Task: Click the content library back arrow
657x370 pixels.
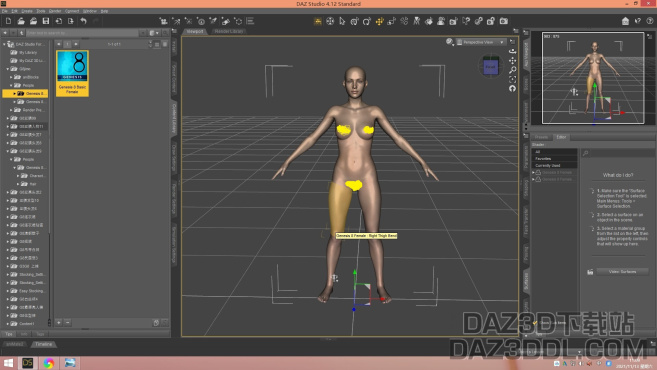Action: [x=5, y=33]
